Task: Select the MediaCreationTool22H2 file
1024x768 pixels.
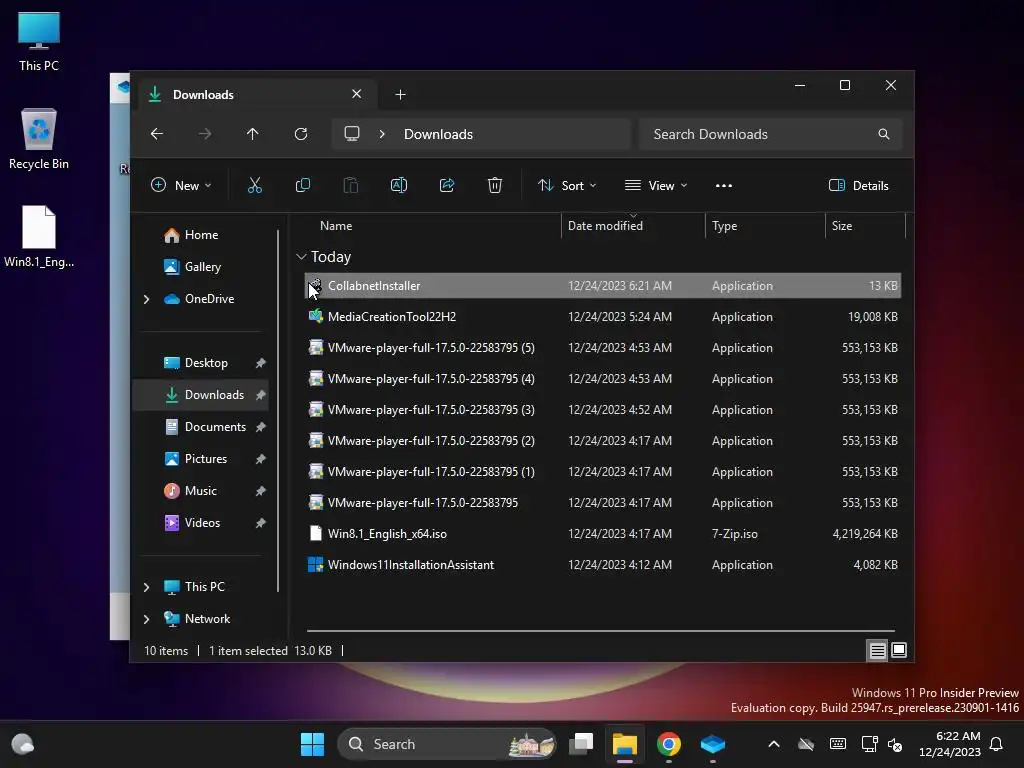Action: pos(603,317)
